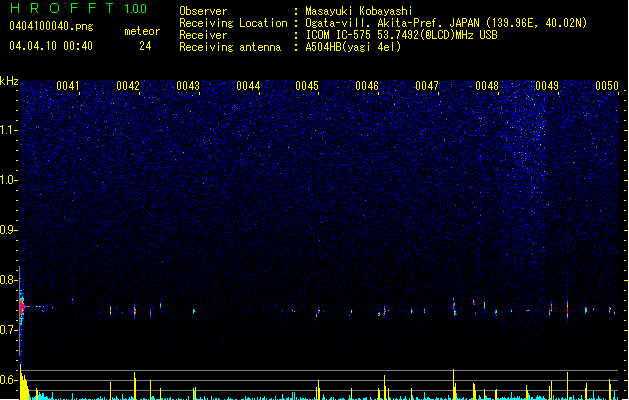Click time marker 0044

click(x=248, y=86)
